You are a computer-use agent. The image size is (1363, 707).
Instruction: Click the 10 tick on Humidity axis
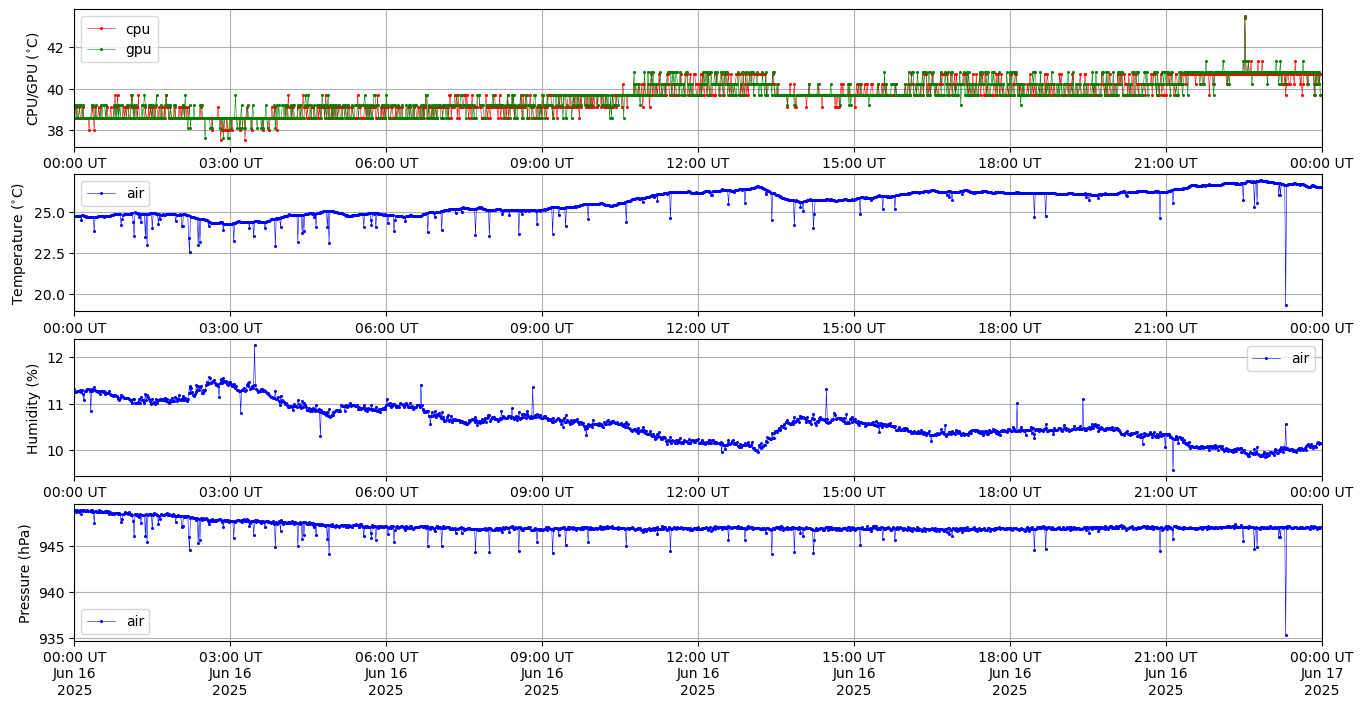(x=56, y=451)
